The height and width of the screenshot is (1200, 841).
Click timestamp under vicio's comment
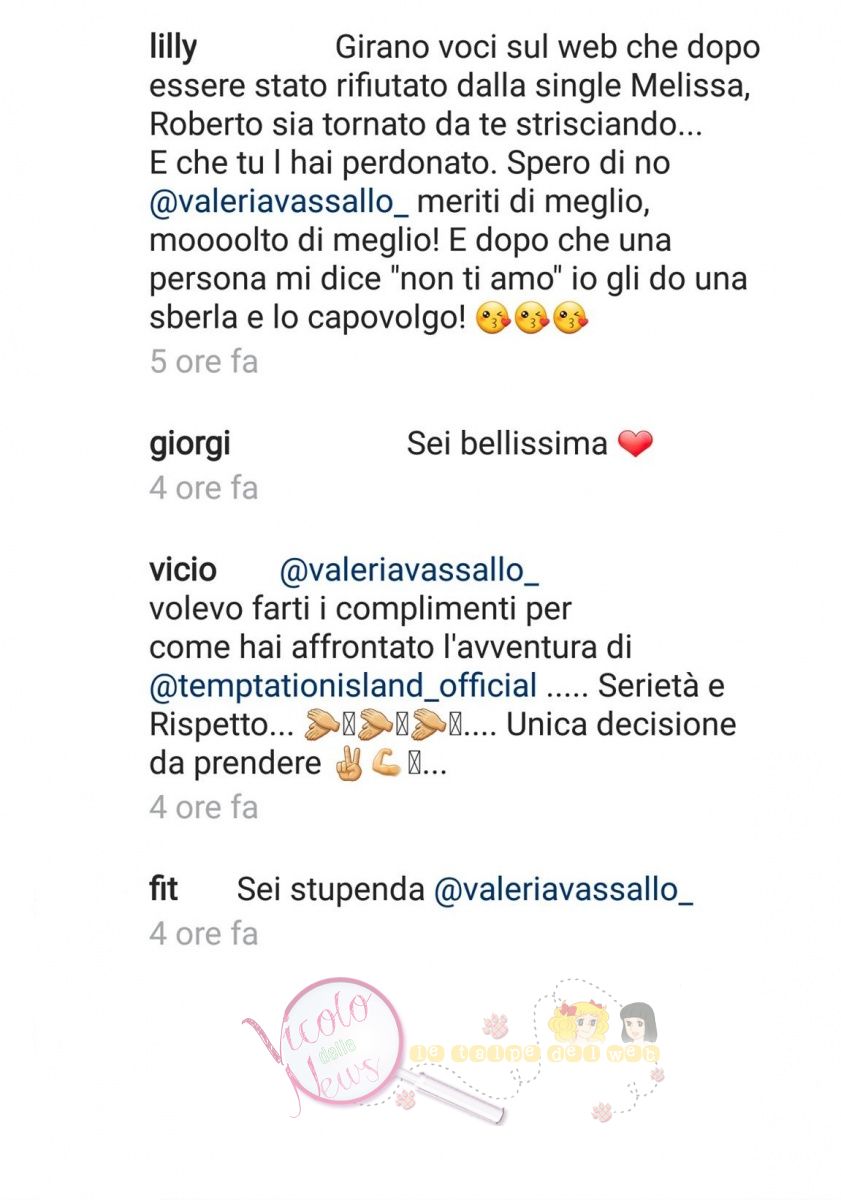pyautogui.click(x=204, y=806)
